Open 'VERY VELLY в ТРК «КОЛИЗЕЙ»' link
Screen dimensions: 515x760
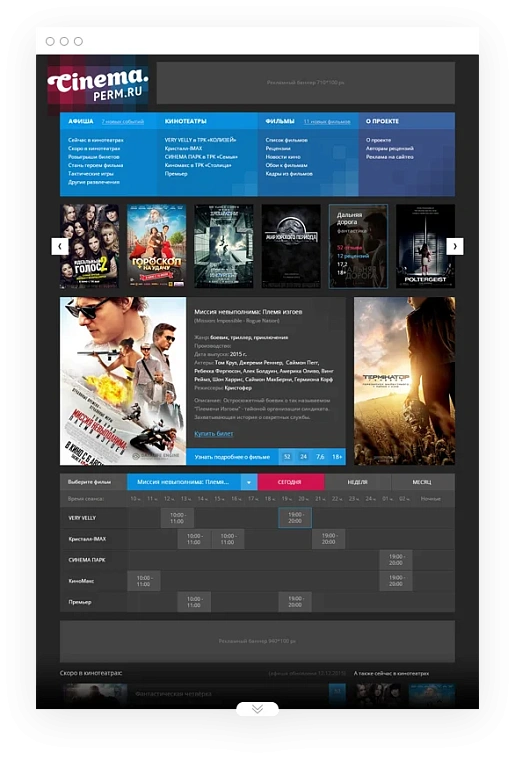[201, 140]
